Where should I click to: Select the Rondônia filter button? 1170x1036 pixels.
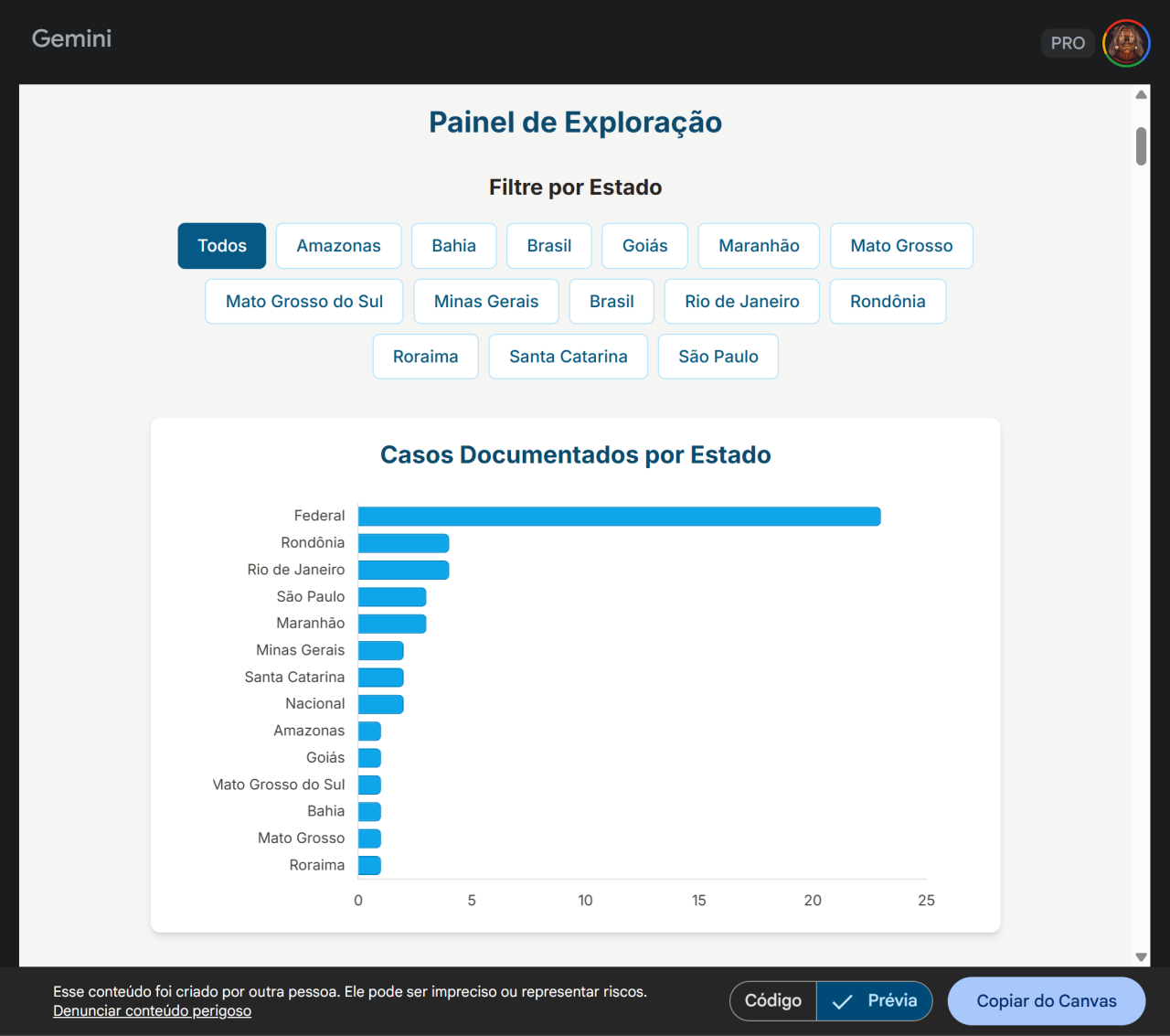click(x=887, y=302)
